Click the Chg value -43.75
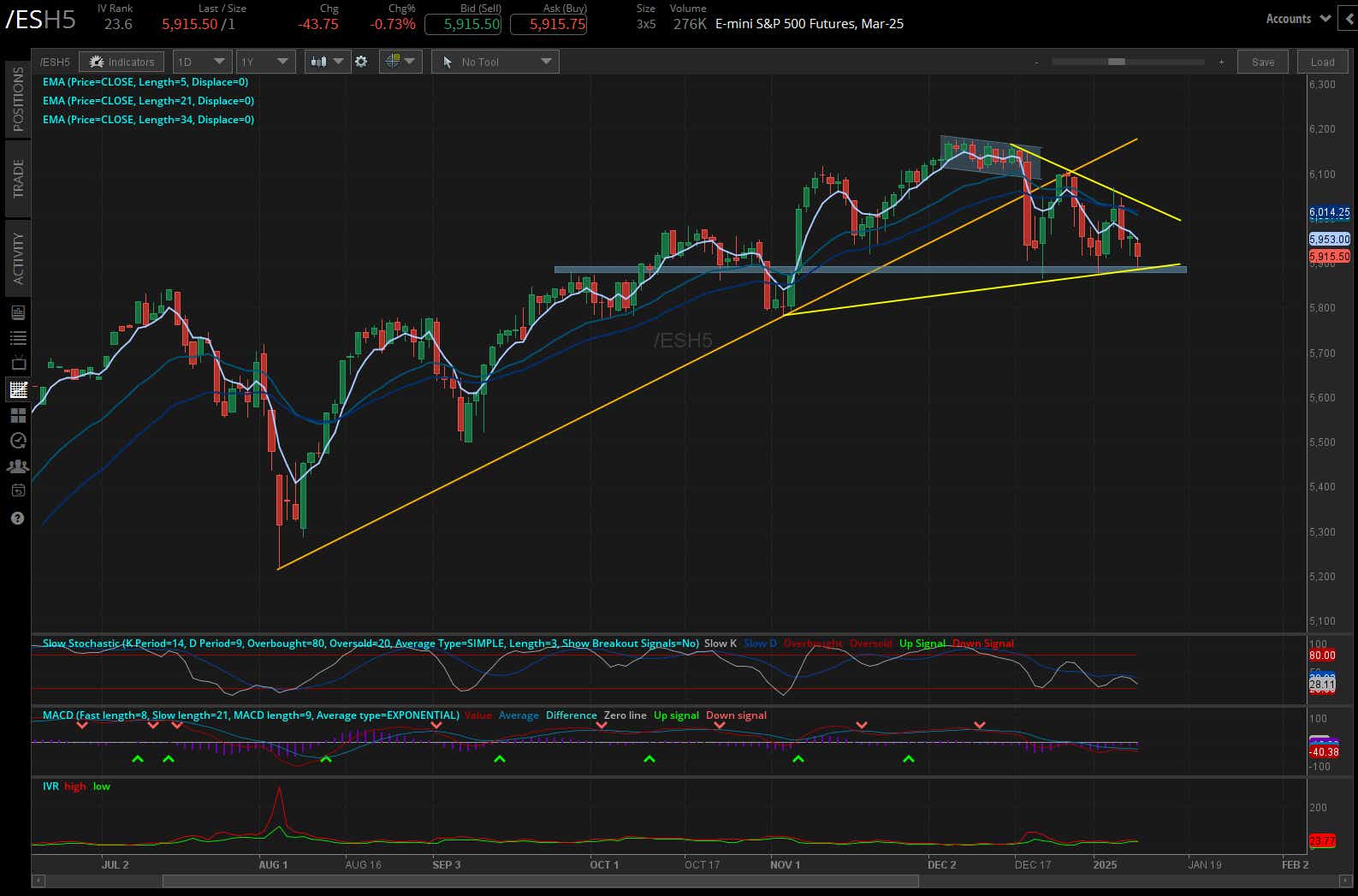 point(318,24)
